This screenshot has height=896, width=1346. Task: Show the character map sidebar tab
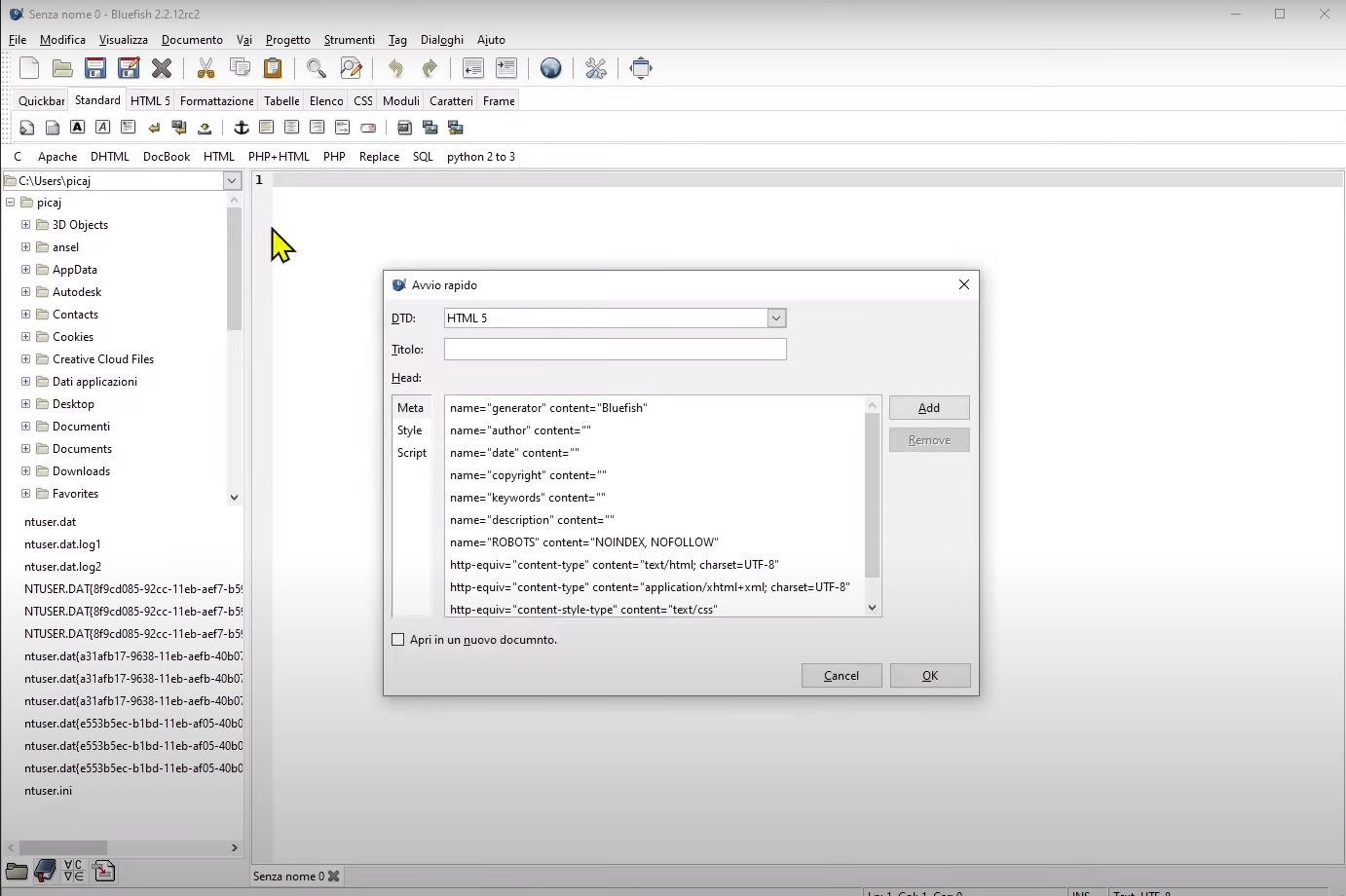pos(74,871)
